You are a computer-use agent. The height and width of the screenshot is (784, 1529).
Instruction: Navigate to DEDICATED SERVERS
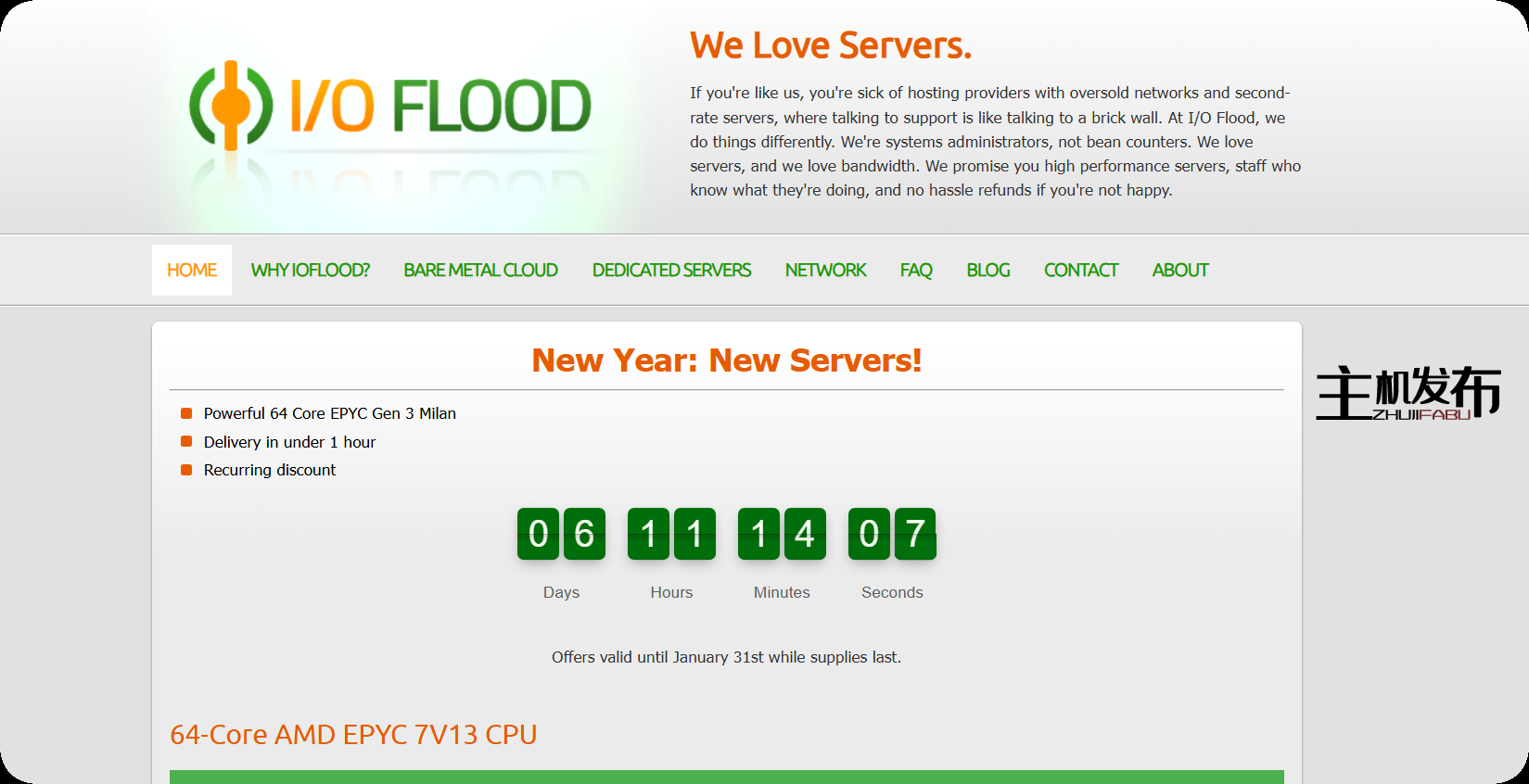pos(671,270)
